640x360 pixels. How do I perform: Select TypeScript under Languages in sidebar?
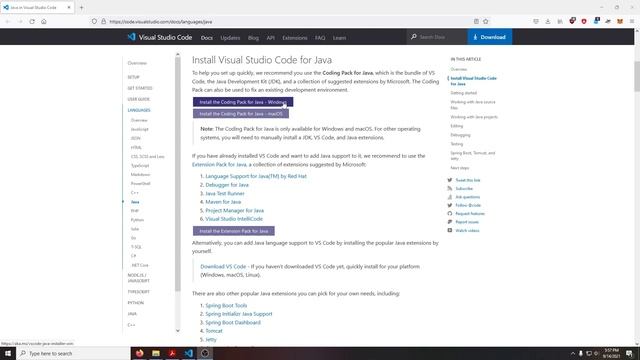coord(140,166)
